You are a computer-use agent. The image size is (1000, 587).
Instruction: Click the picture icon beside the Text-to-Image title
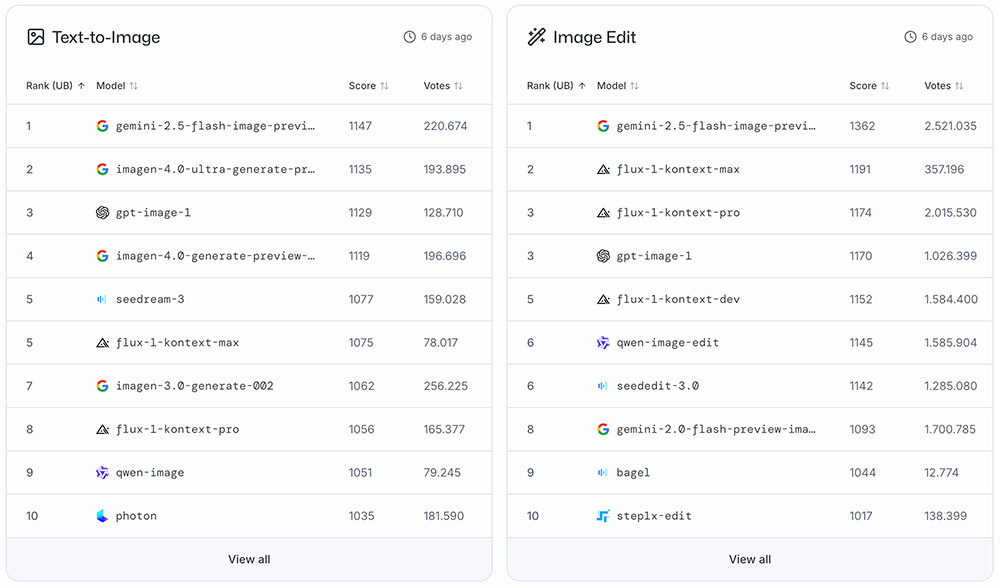click(36, 37)
